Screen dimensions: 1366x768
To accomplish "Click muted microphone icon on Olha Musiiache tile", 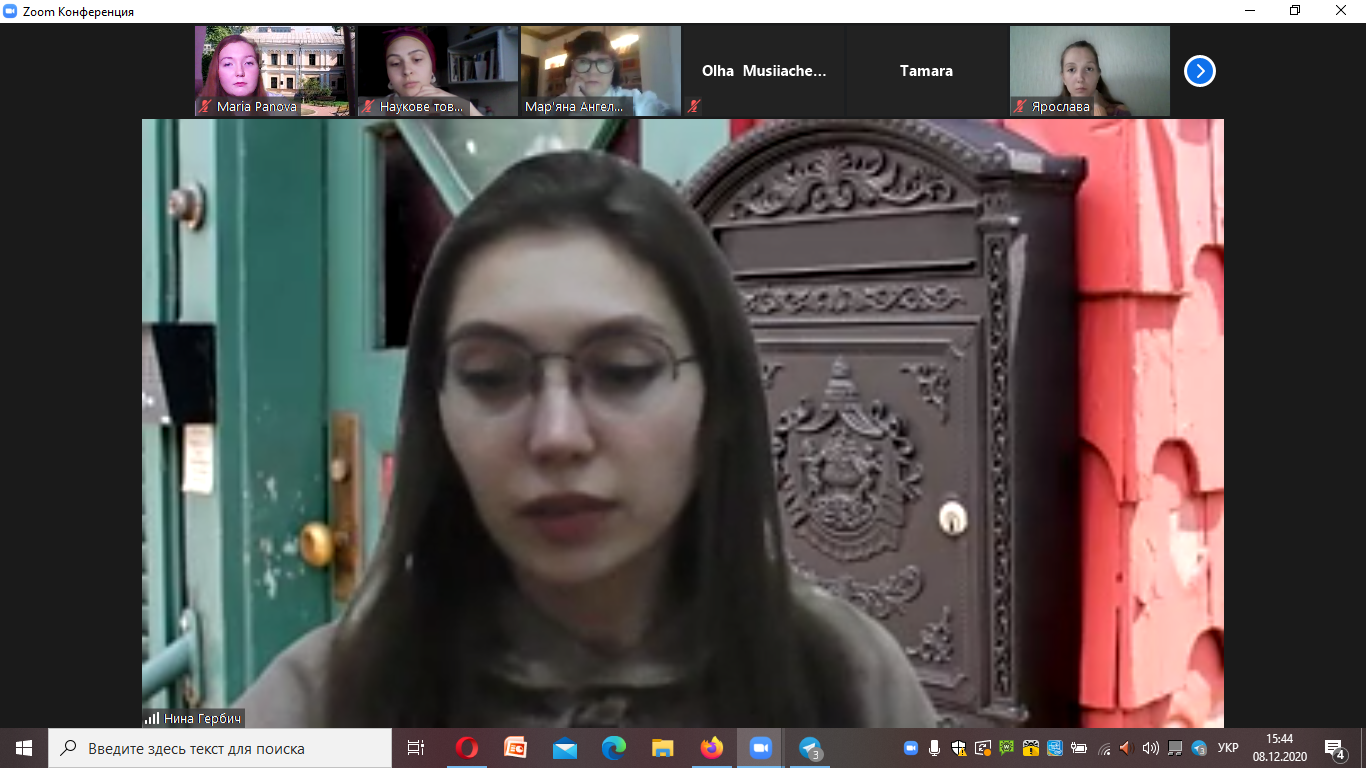I will pos(694,106).
